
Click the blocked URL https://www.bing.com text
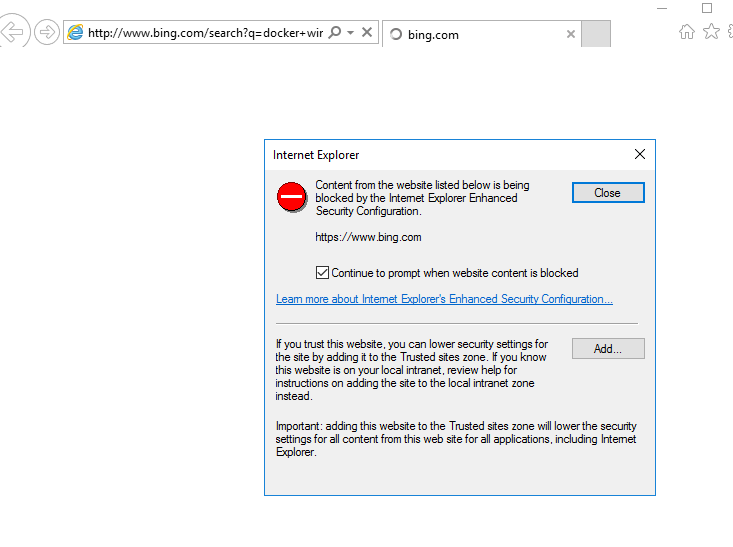tap(368, 237)
